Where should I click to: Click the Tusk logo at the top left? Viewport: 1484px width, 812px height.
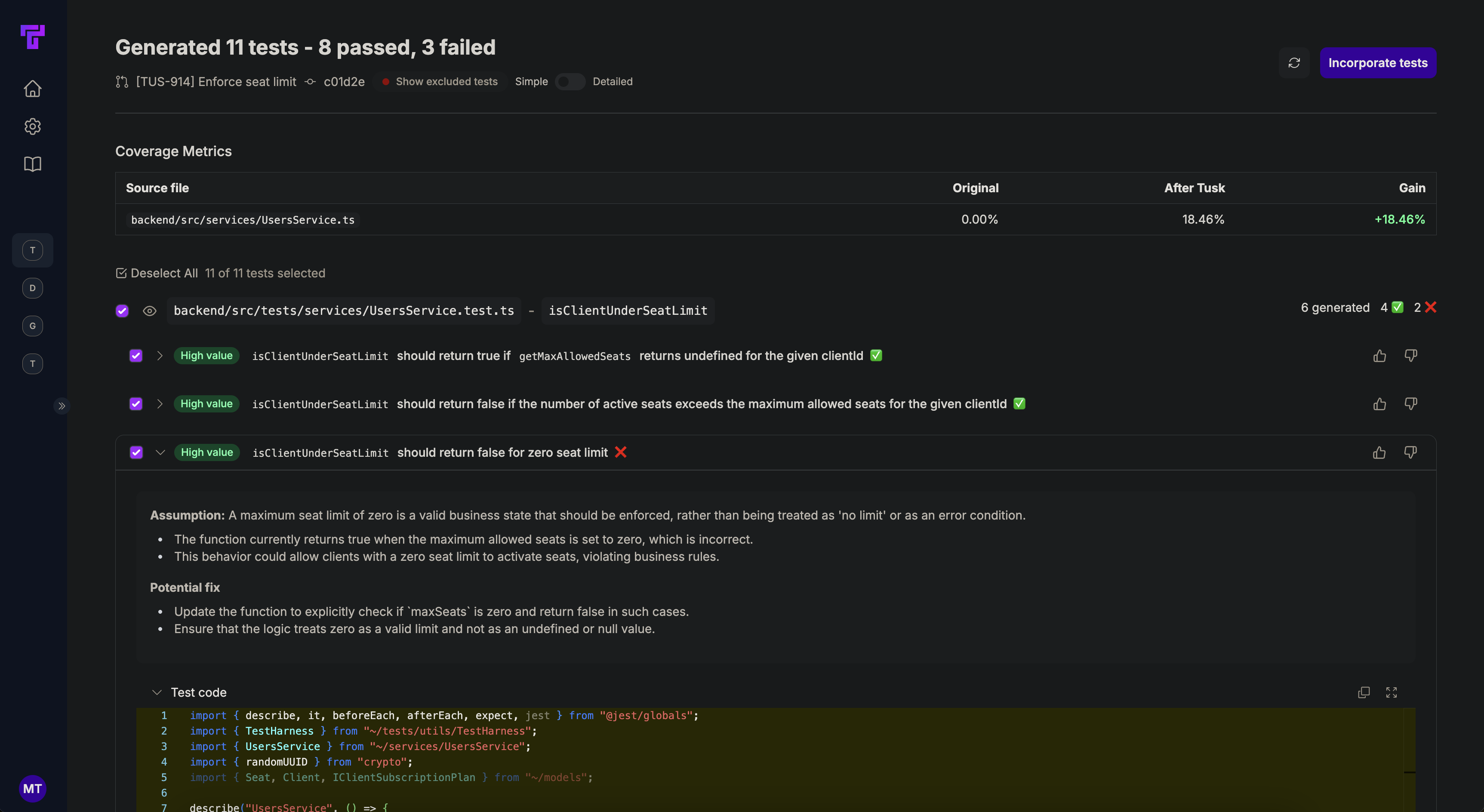(33, 37)
